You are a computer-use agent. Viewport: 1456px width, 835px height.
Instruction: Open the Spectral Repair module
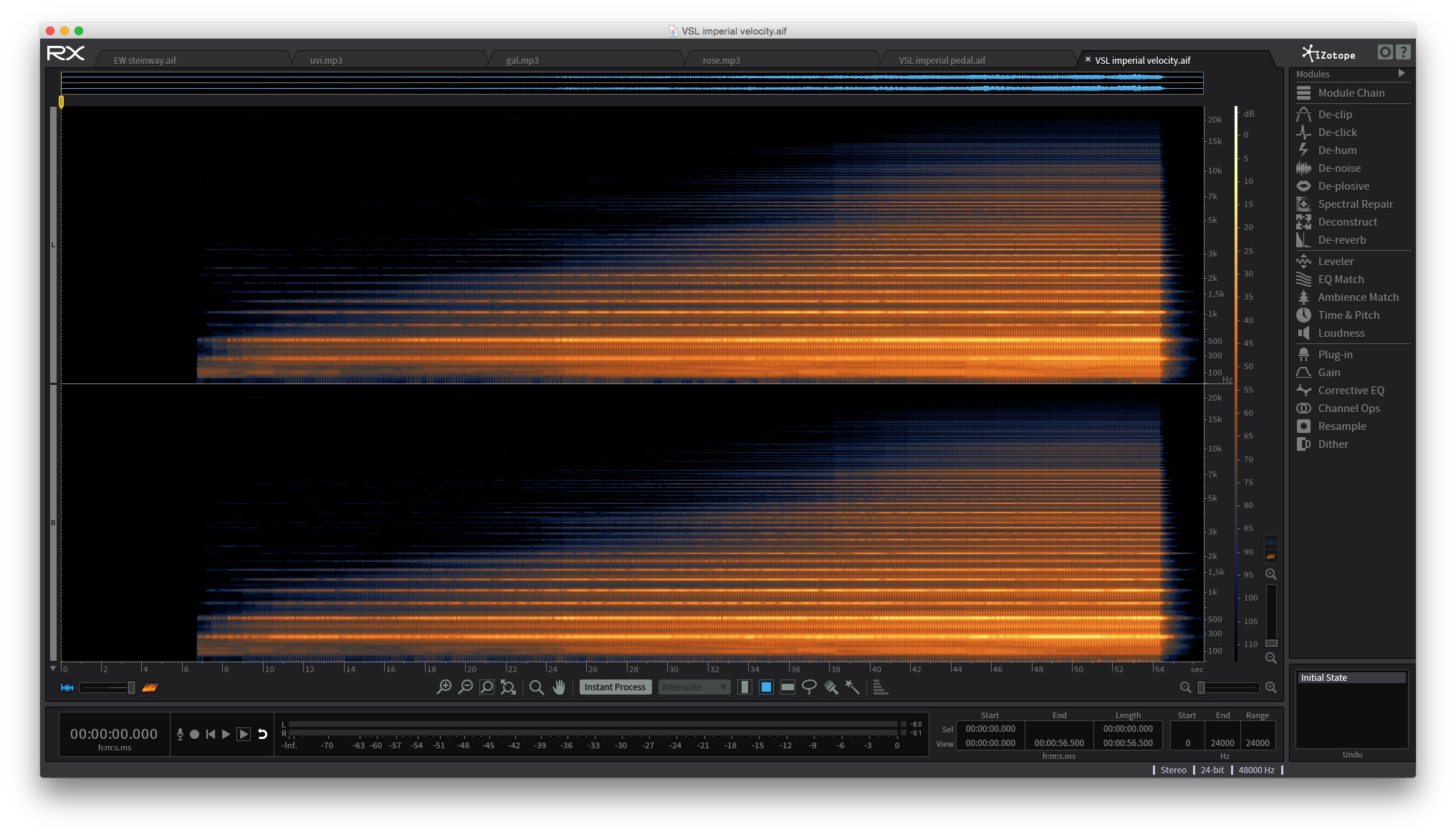click(x=1355, y=204)
